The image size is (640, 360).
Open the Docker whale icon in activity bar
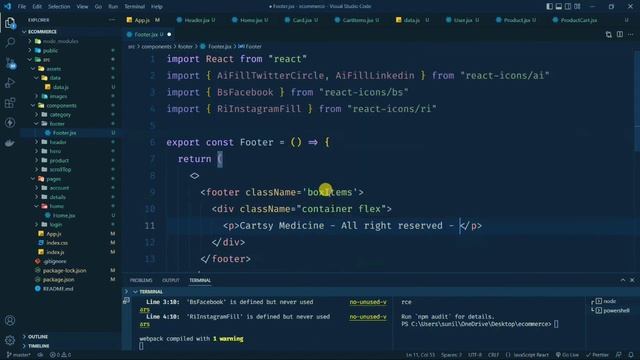[x=10, y=142]
